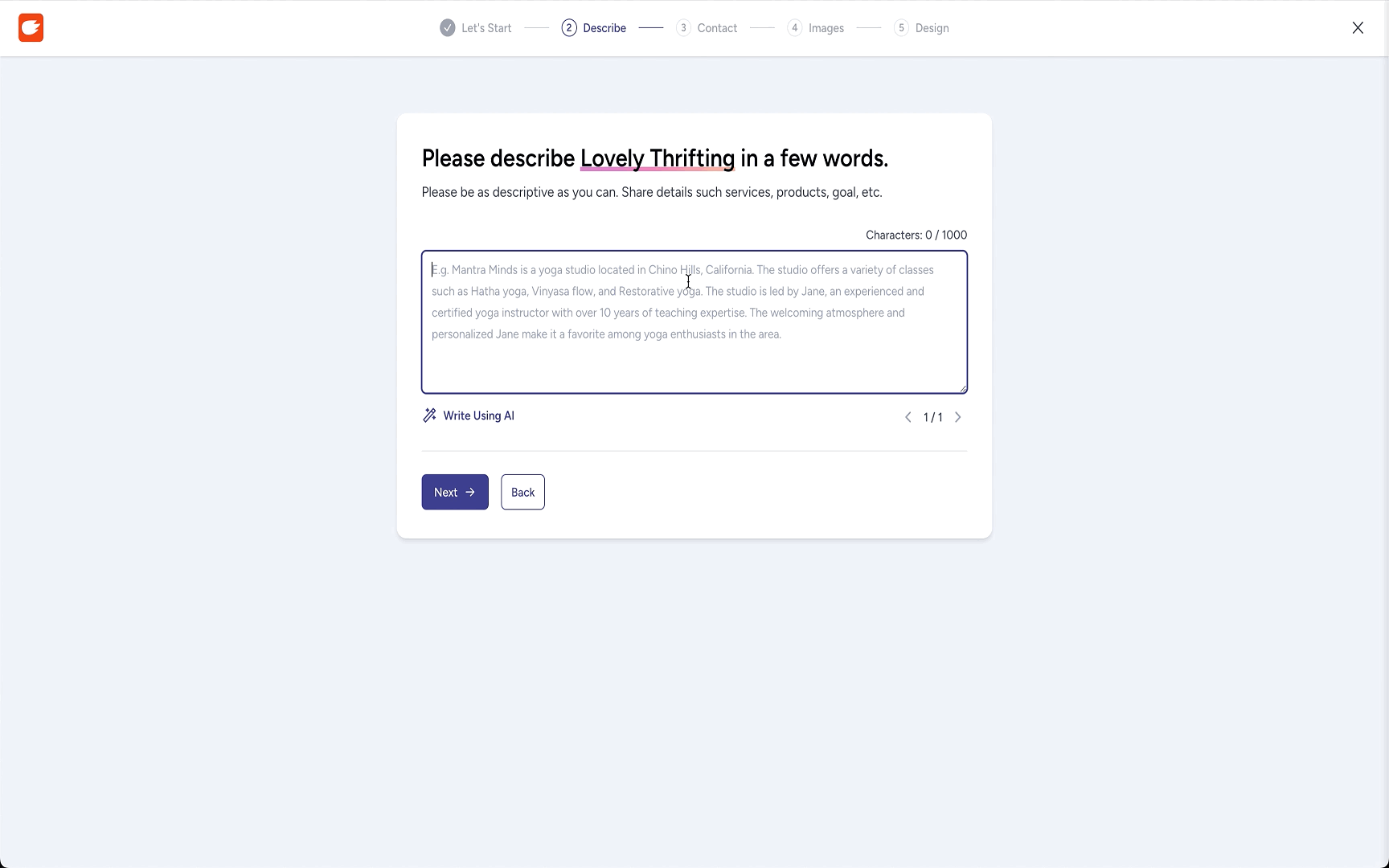Click the numbered circle 3 for Contact step
Screen dimensions: 1389x868
[683, 27]
